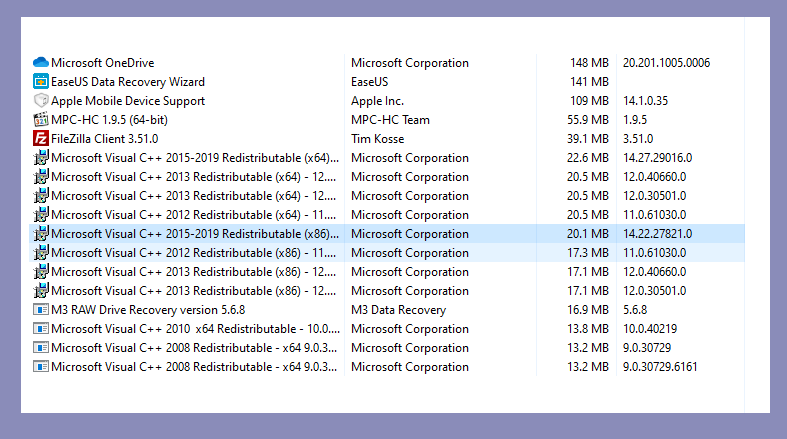The width and height of the screenshot is (787, 439).
Task: Select the entry with version 9.0.30729.6161
Action: pos(387,367)
